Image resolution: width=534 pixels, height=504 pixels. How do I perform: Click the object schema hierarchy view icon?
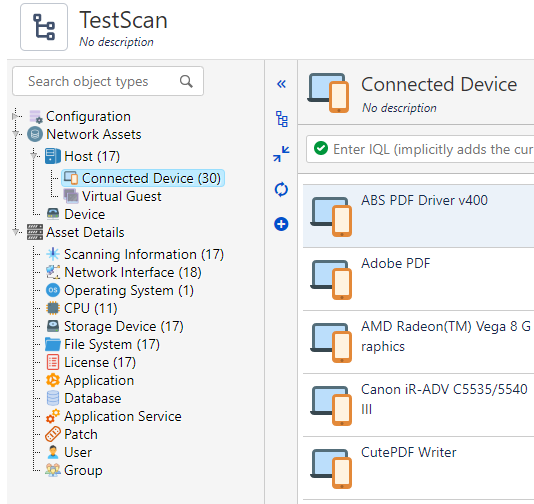click(282, 119)
